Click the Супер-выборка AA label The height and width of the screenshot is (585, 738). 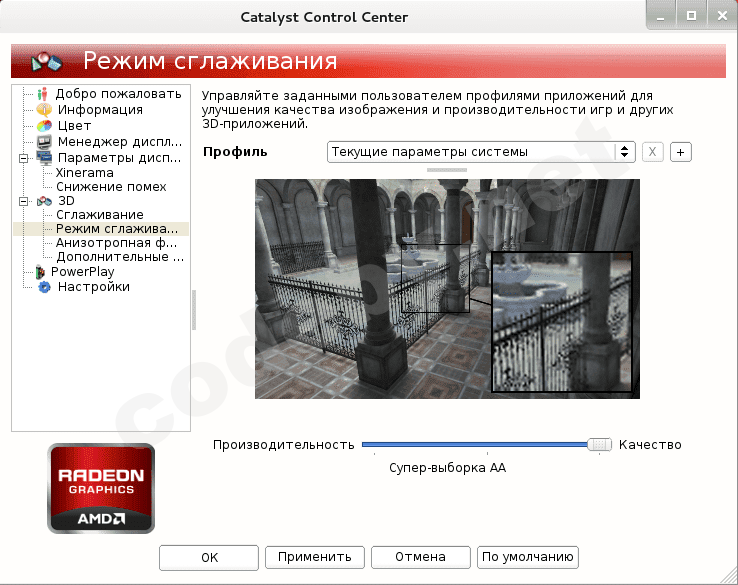(447, 468)
